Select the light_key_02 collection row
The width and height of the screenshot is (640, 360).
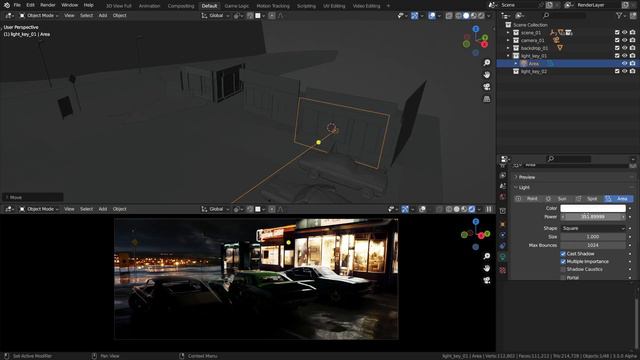click(x=568, y=71)
